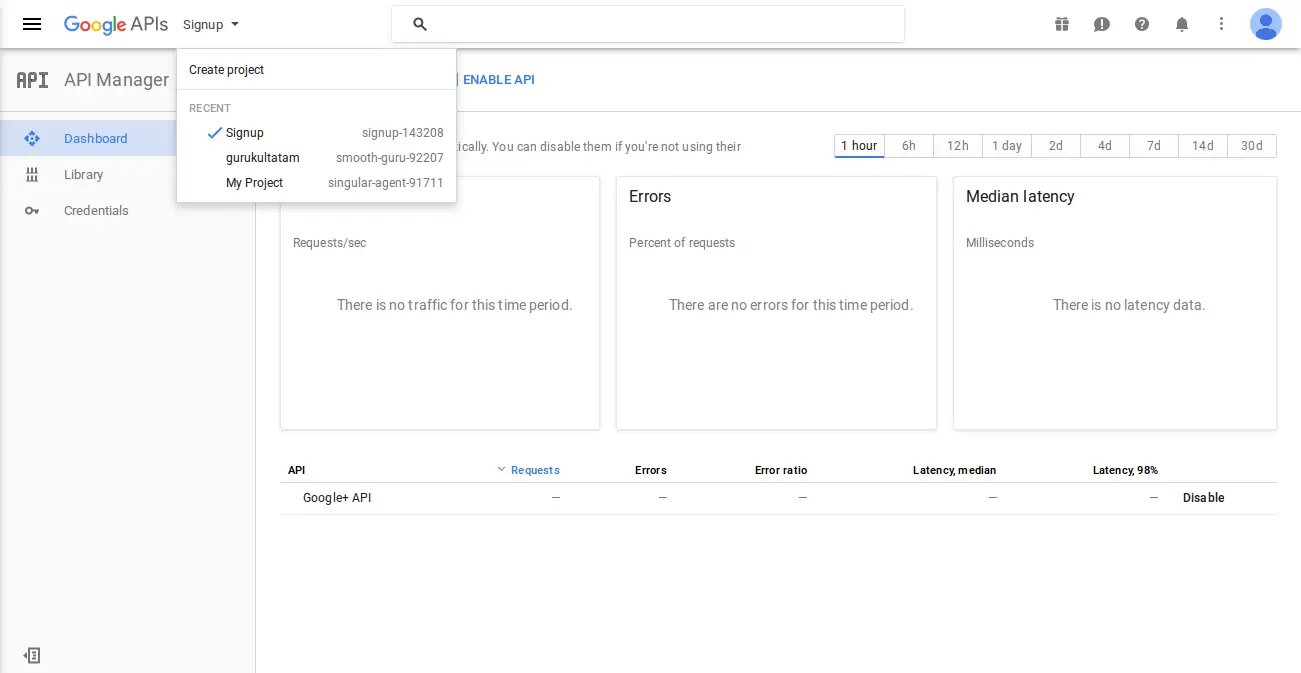
Task: Select My Project from recent list
Action: pos(254,183)
